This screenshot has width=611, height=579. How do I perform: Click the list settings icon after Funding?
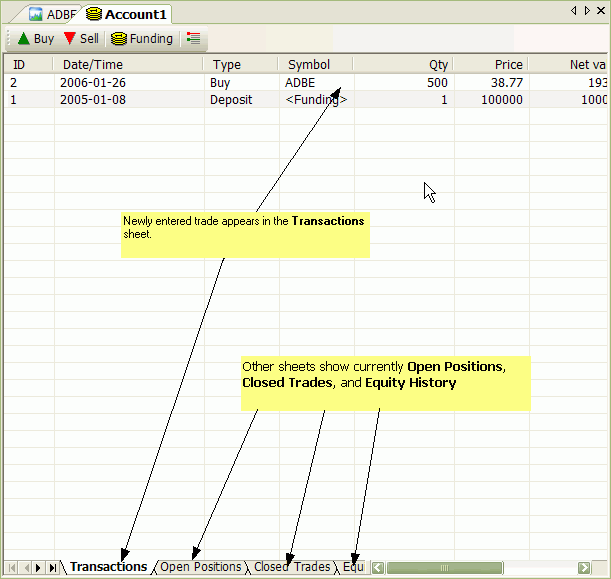193,39
